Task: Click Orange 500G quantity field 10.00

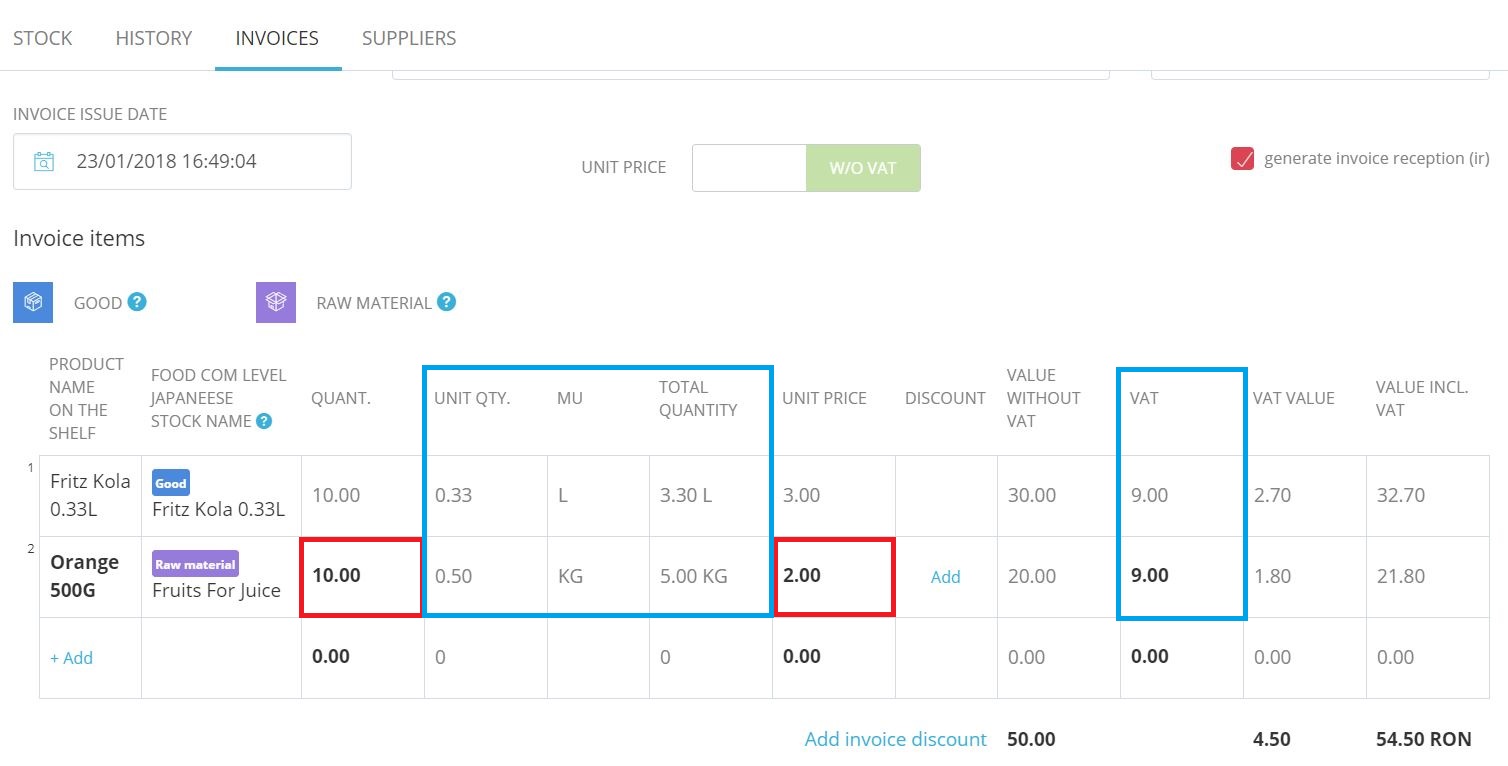Action: click(x=361, y=576)
